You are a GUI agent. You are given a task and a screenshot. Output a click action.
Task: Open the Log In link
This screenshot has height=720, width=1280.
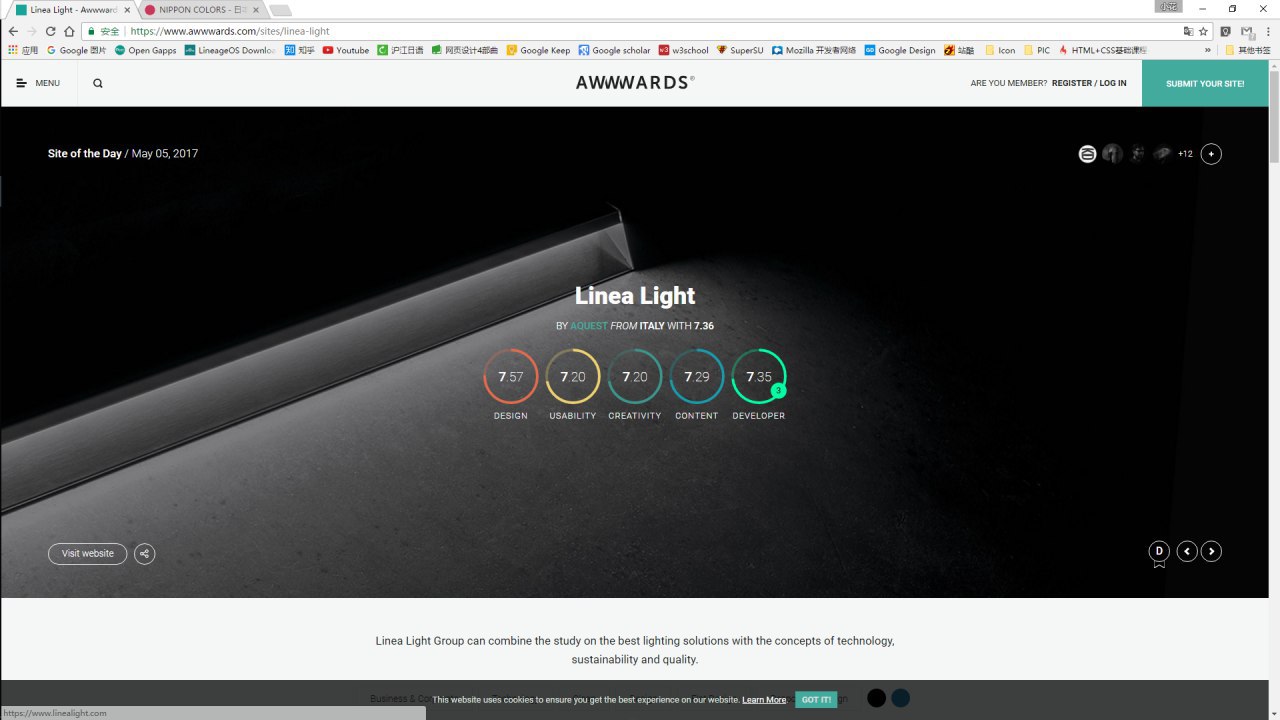click(1113, 83)
